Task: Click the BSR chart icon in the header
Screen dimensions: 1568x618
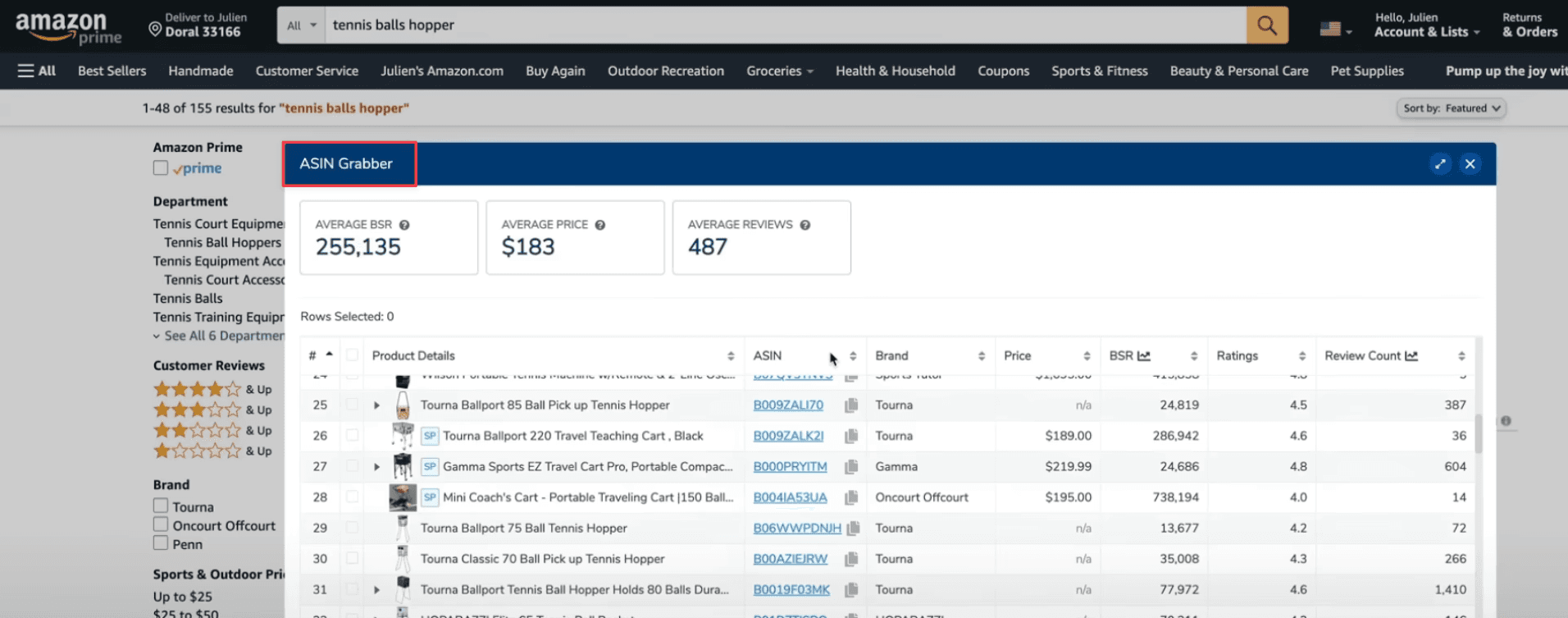Action: click(x=1144, y=355)
